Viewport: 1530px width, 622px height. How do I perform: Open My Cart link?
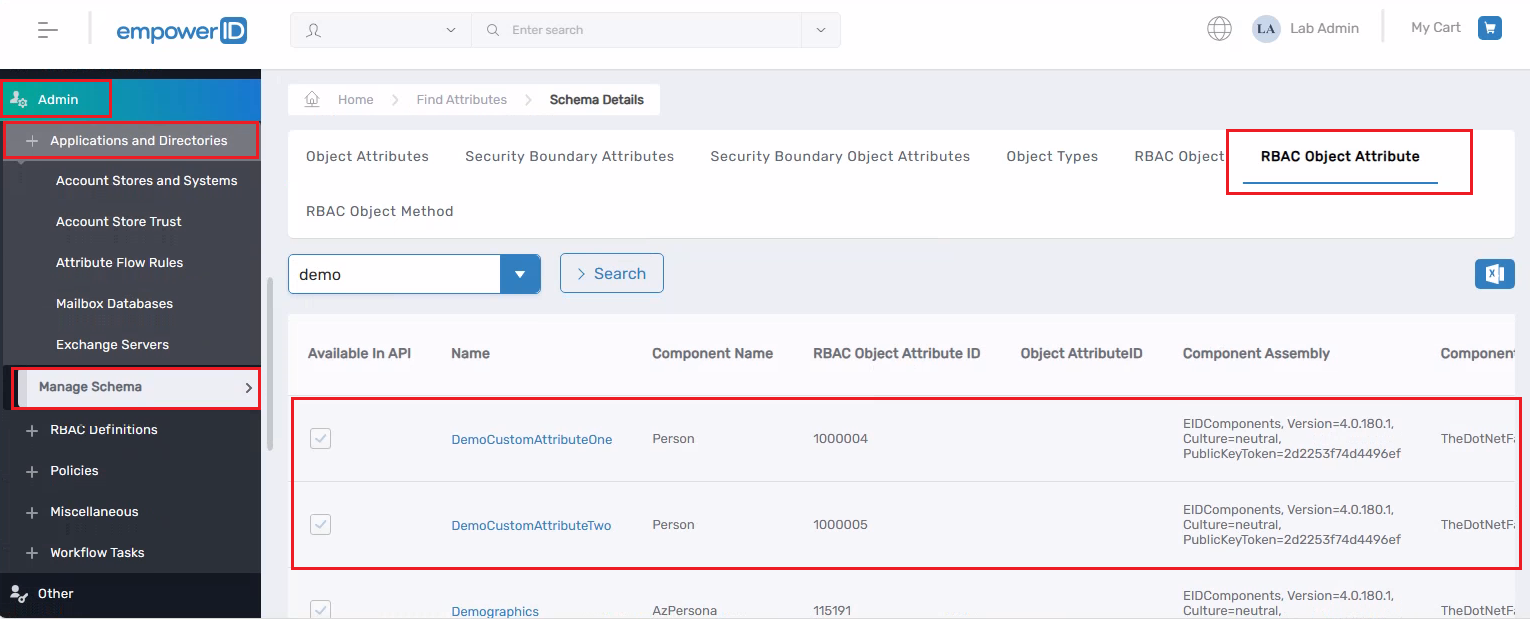click(1436, 27)
